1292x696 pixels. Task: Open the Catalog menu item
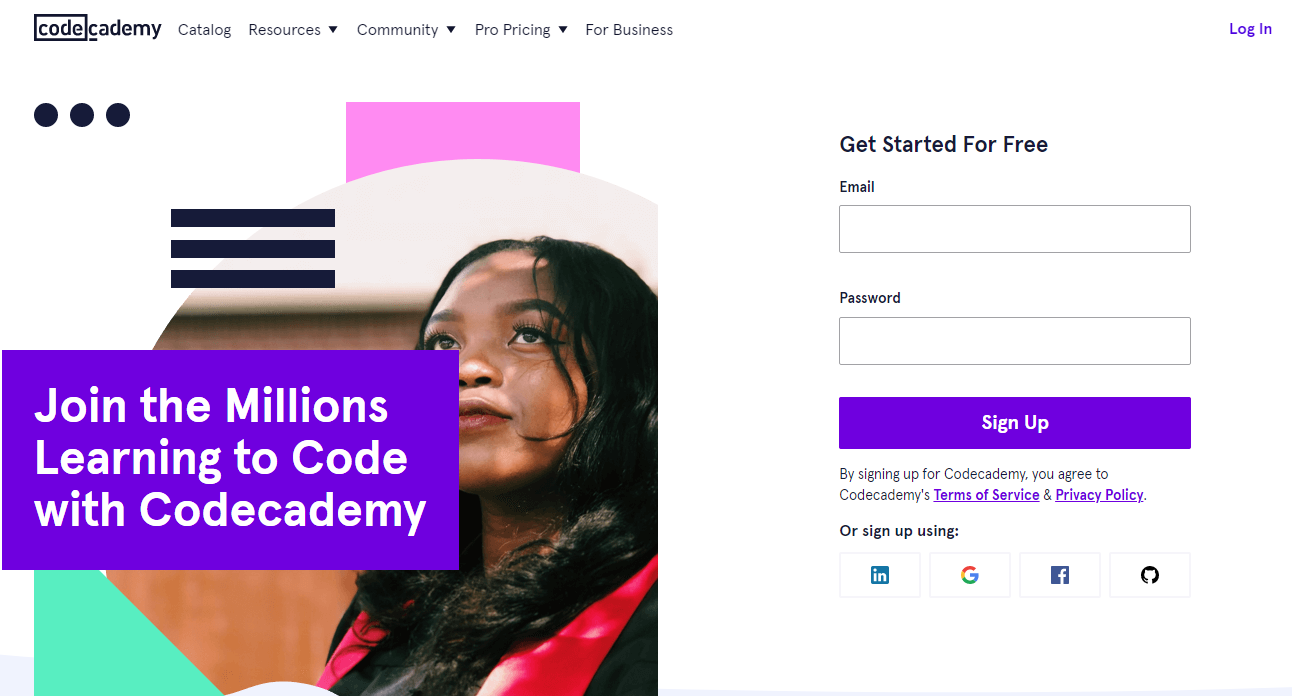[204, 30]
